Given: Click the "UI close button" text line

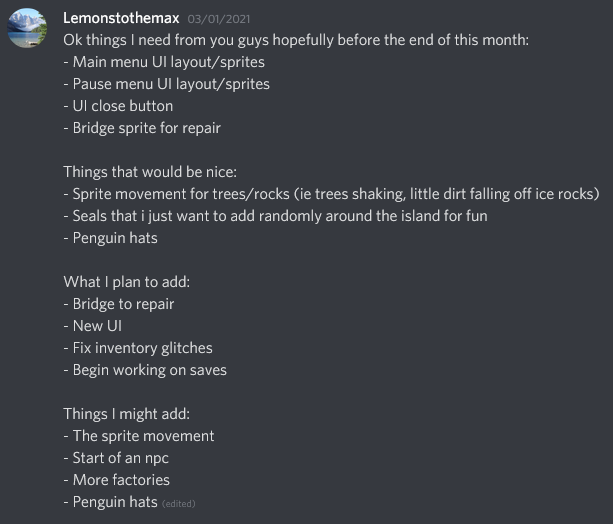Looking at the screenshot, I should (118, 106).
